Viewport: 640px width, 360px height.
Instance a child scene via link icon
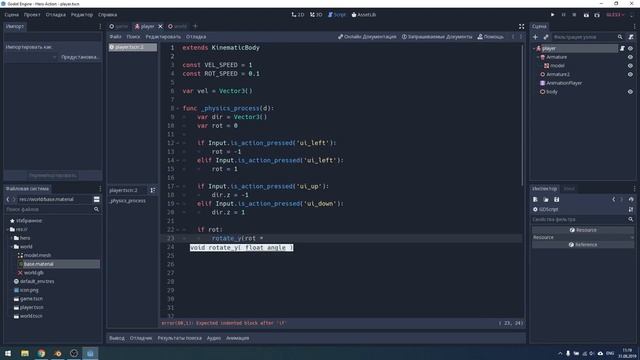tap(546, 37)
